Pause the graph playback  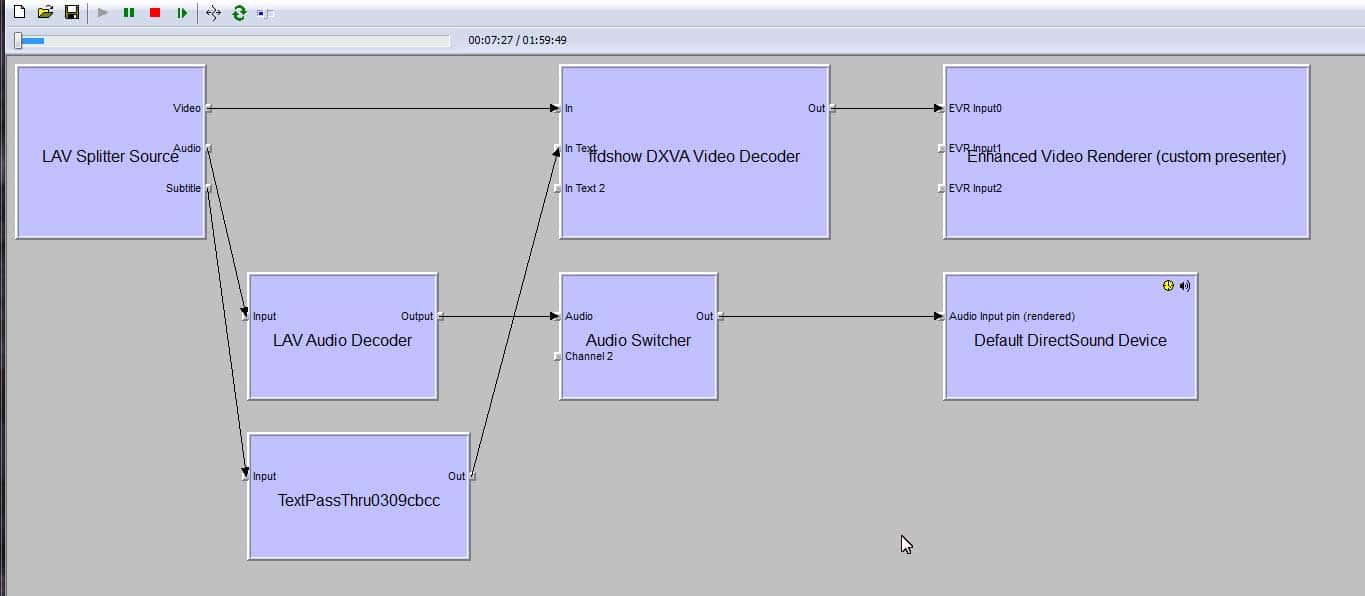click(129, 13)
